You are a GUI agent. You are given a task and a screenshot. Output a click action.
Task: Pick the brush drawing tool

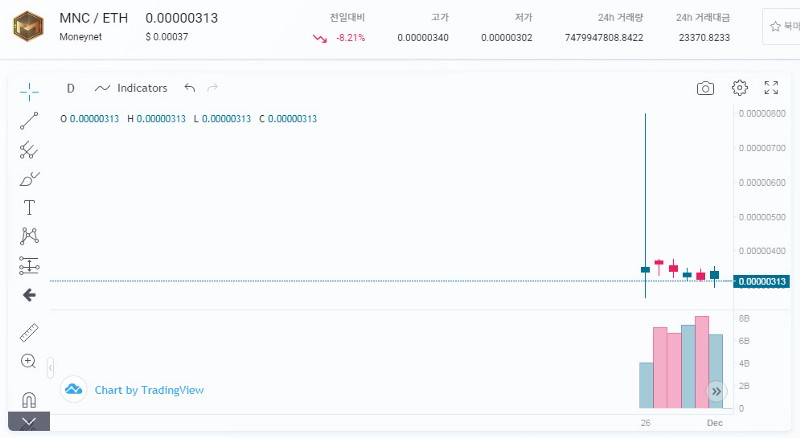tap(29, 179)
